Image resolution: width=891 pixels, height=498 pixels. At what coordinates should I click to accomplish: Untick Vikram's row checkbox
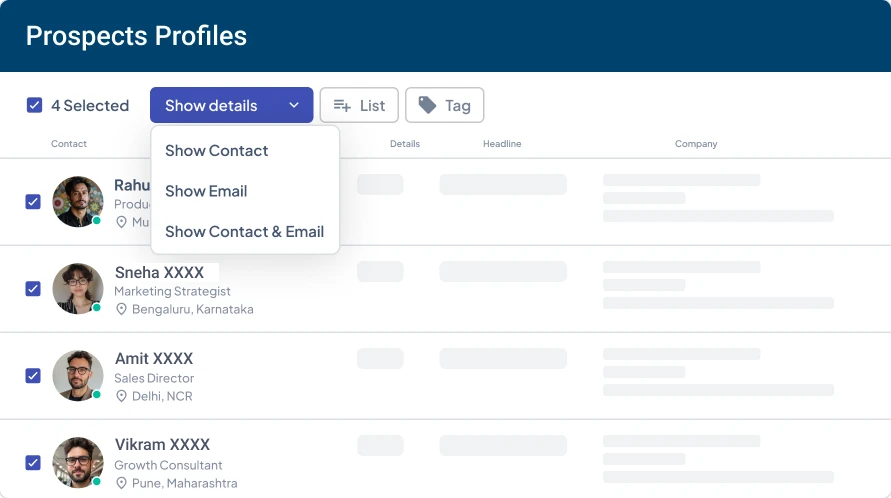pos(33,462)
